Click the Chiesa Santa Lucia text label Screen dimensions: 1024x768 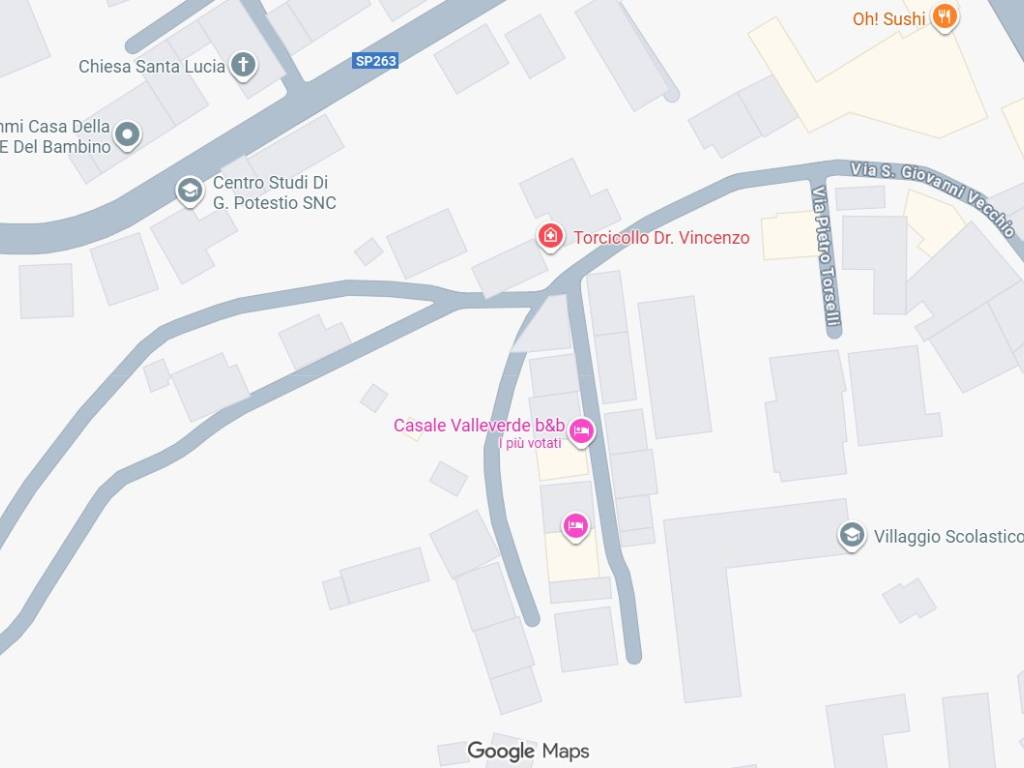point(152,66)
